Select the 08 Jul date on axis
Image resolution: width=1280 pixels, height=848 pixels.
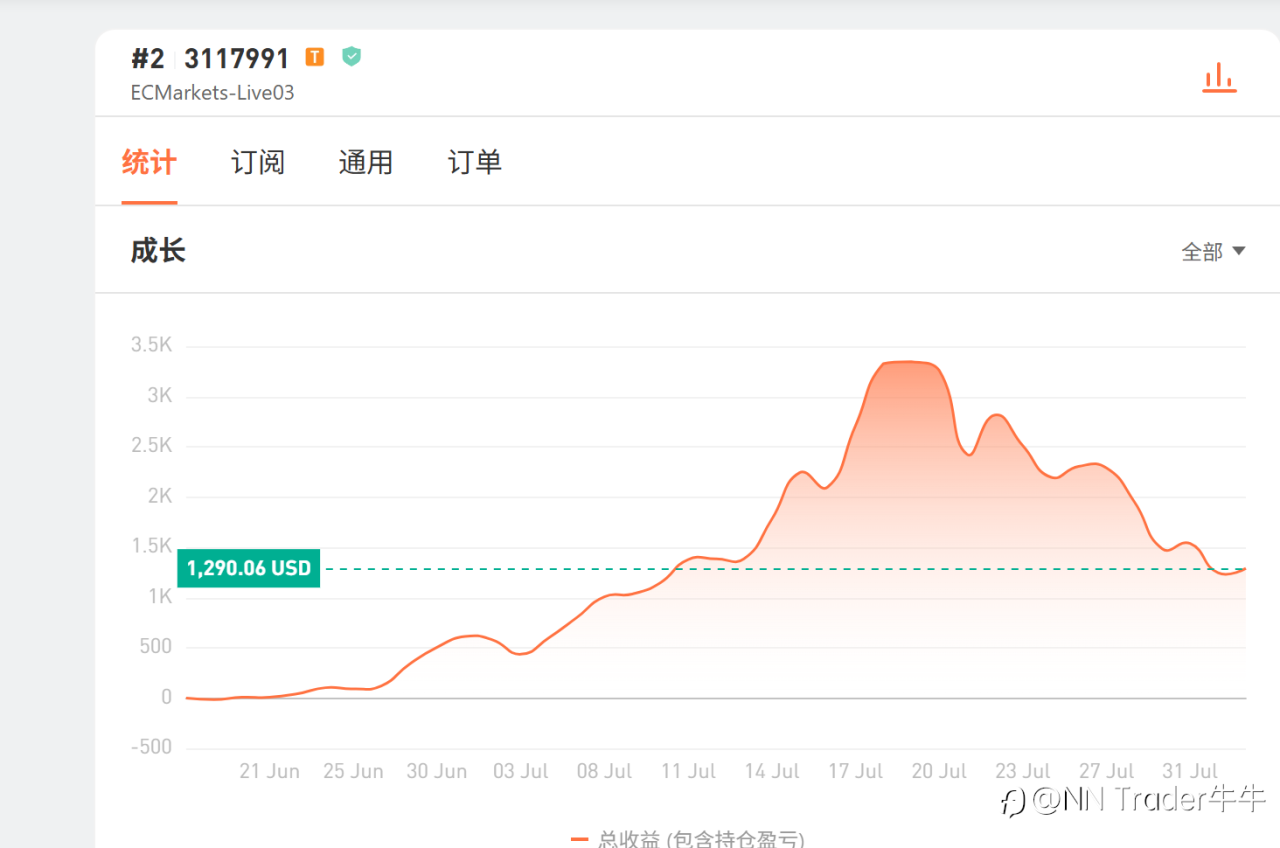[604, 771]
